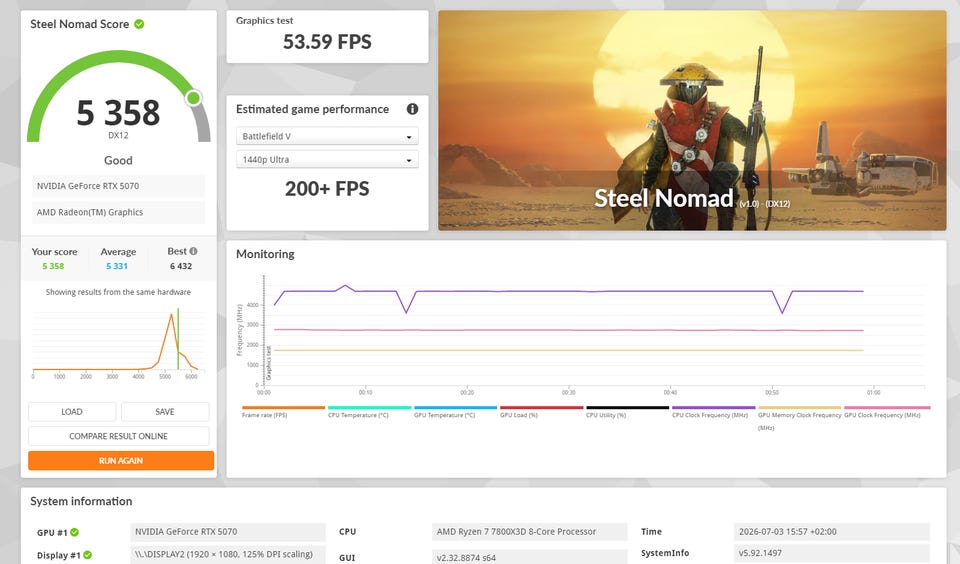
Task: Click the info icon beside Best score
Action: click(x=193, y=251)
